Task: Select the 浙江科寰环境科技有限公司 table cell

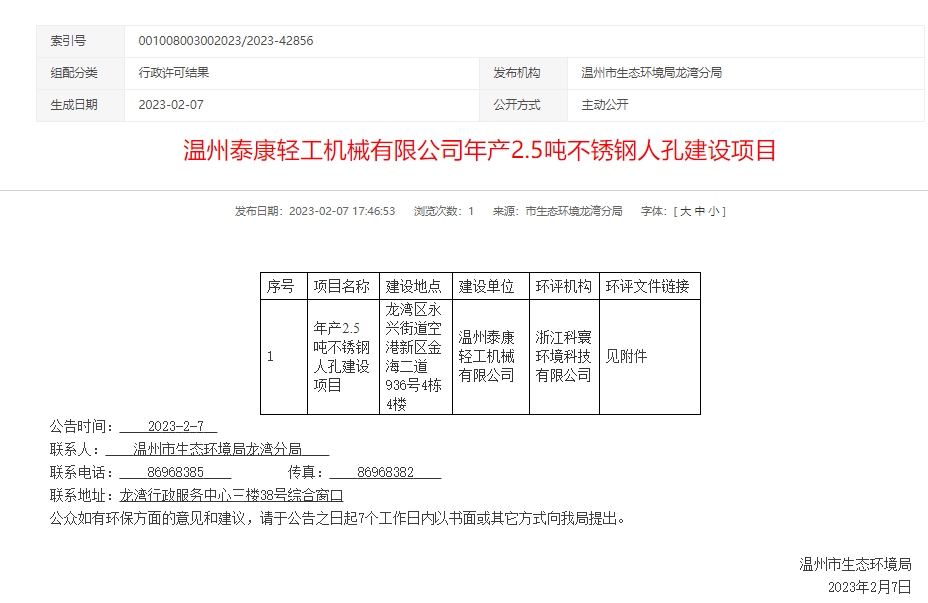Action: click(x=563, y=357)
